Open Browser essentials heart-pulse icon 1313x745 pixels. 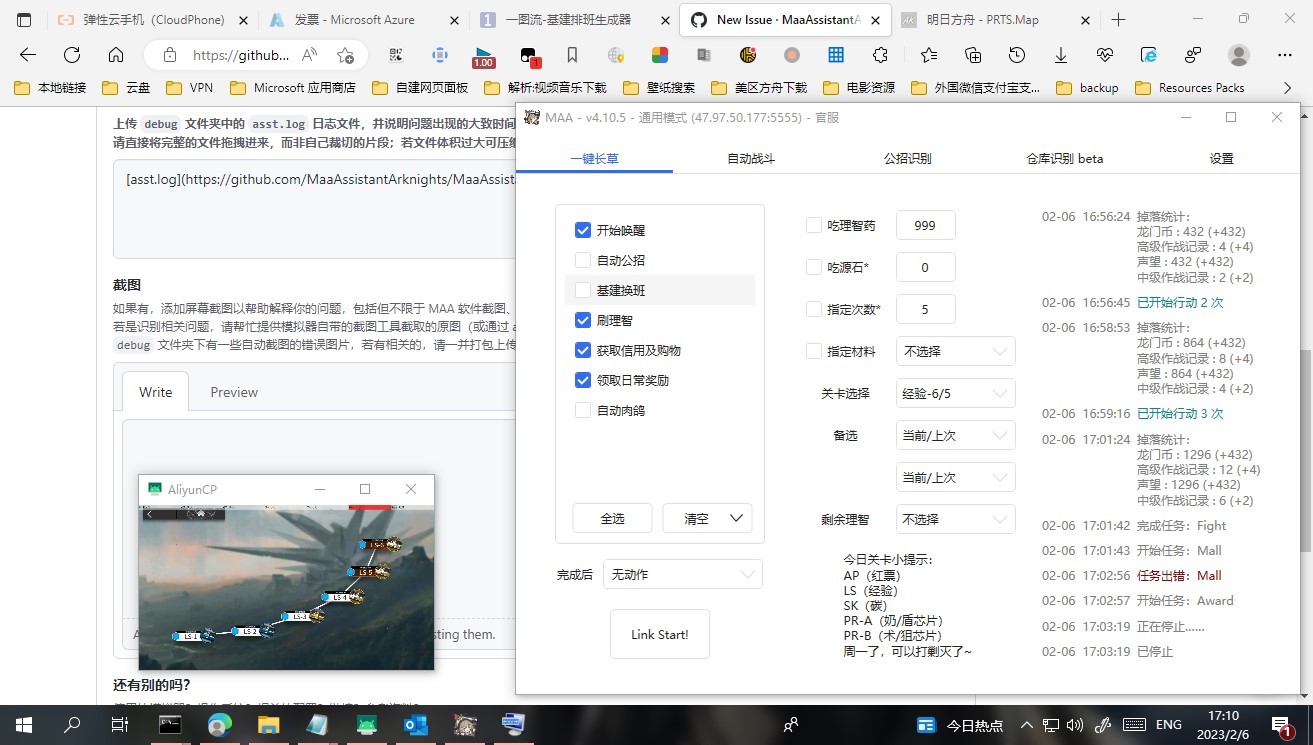pos(1105,56)
